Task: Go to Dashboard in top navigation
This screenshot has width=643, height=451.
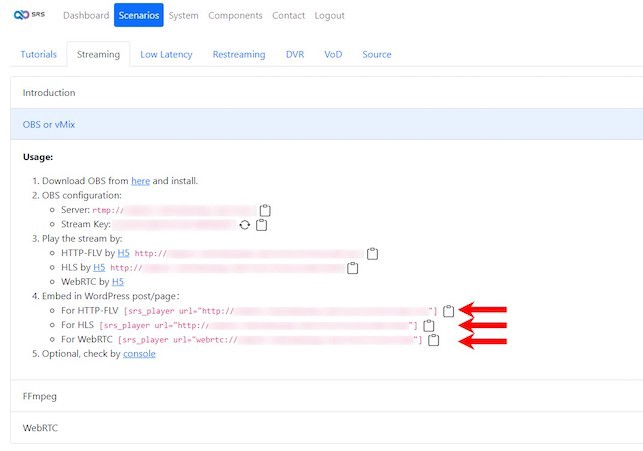Action: [x=86, y=16]
